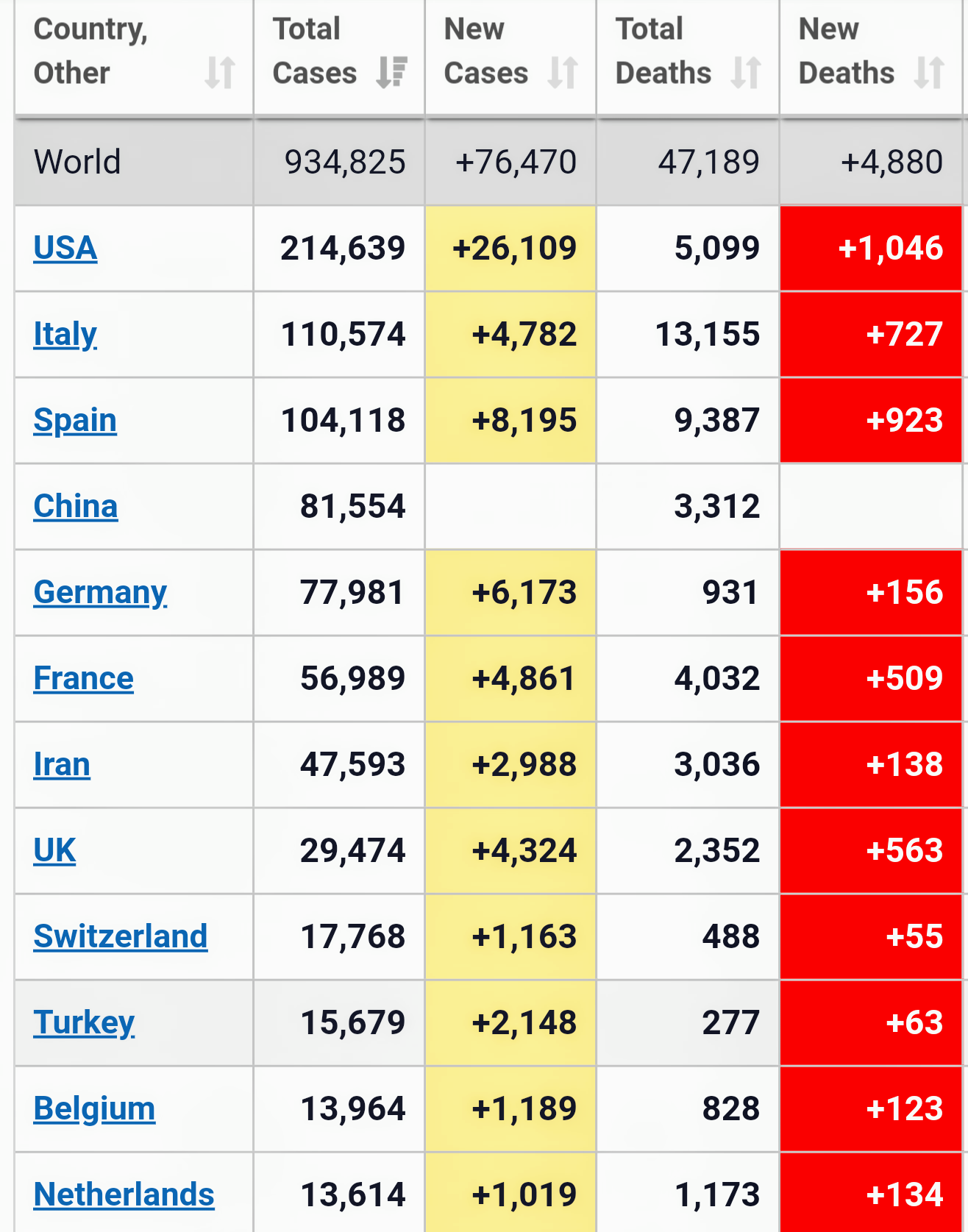The height and width of the screenshot is (1232, 968).
Task: Select USA new deaths red cell
Action: (871, 248)
